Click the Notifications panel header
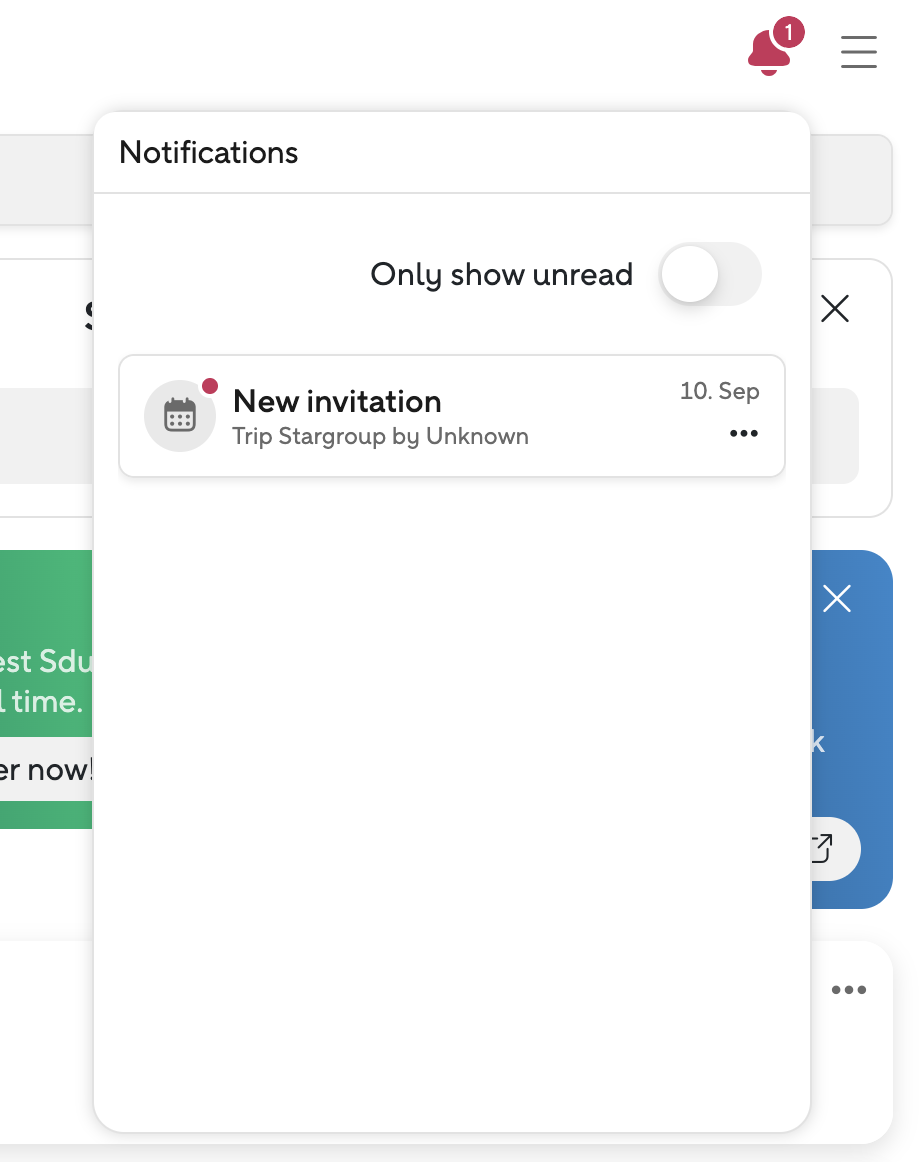 tap(209, 153)
